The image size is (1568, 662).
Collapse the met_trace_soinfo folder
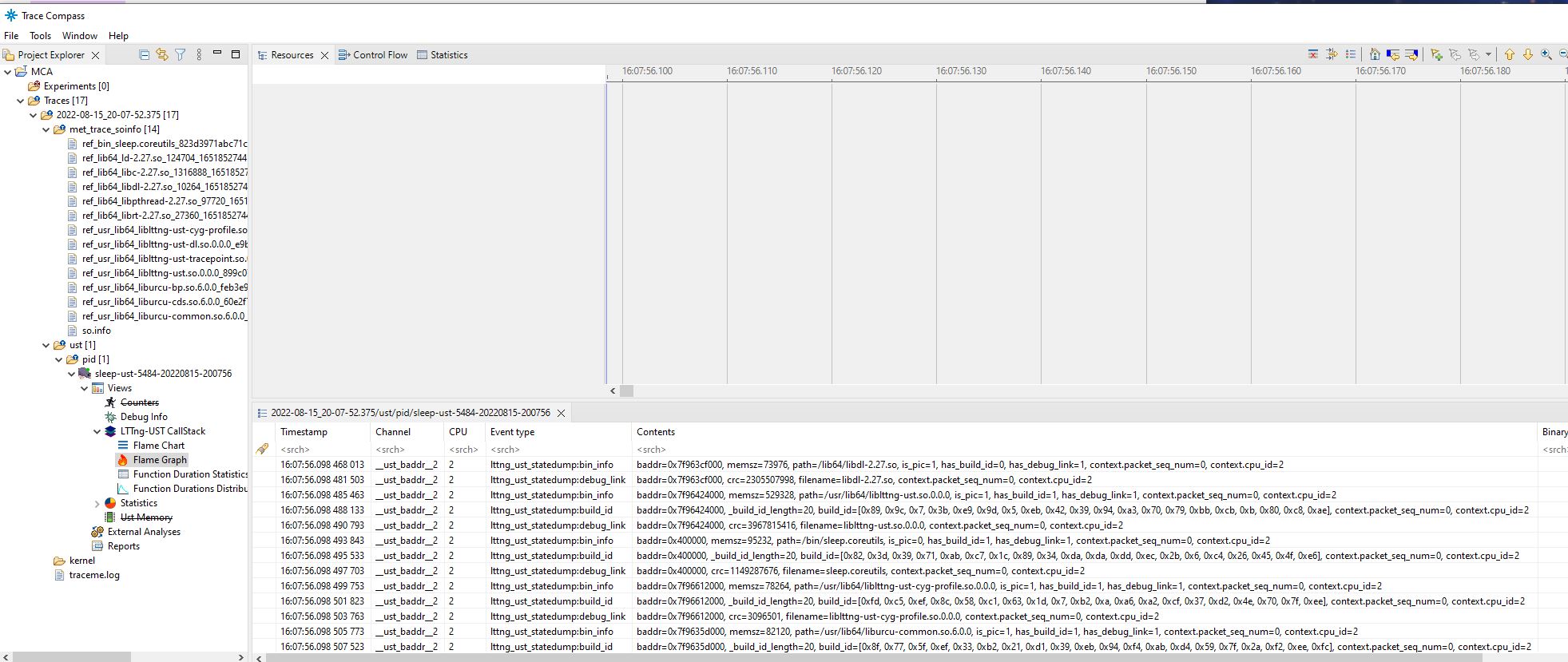click(46, 129)
